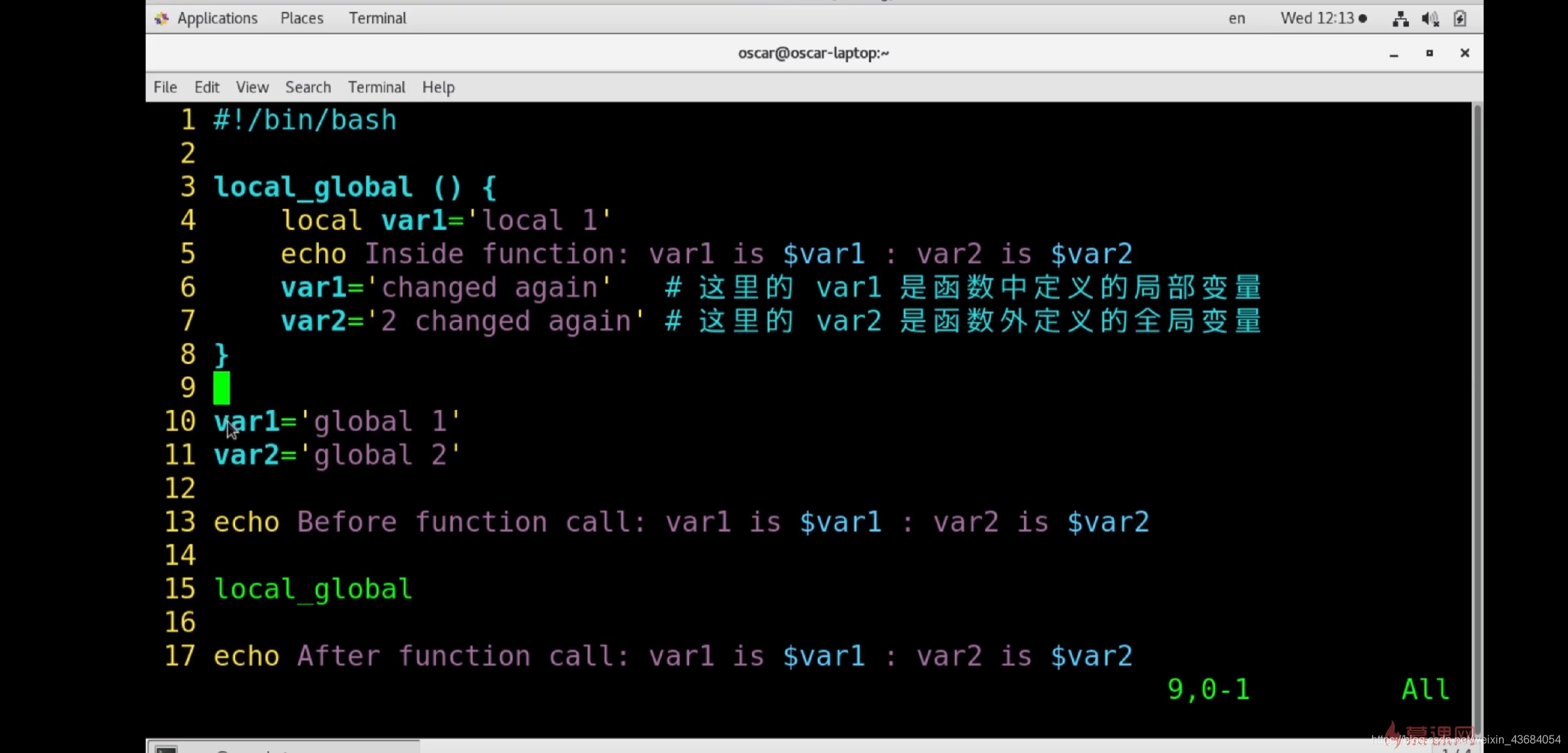1568x753 pixels.
Task: Click the 9,0-1 cursor position indicator
Action: 1209,690
